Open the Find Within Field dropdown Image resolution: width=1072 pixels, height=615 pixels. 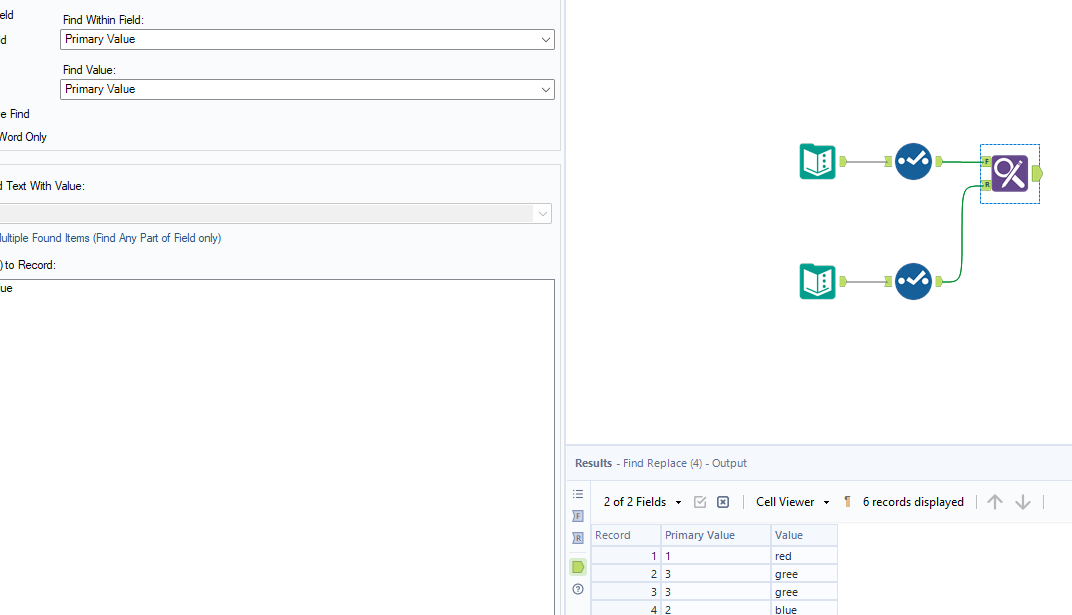[546, 39]
